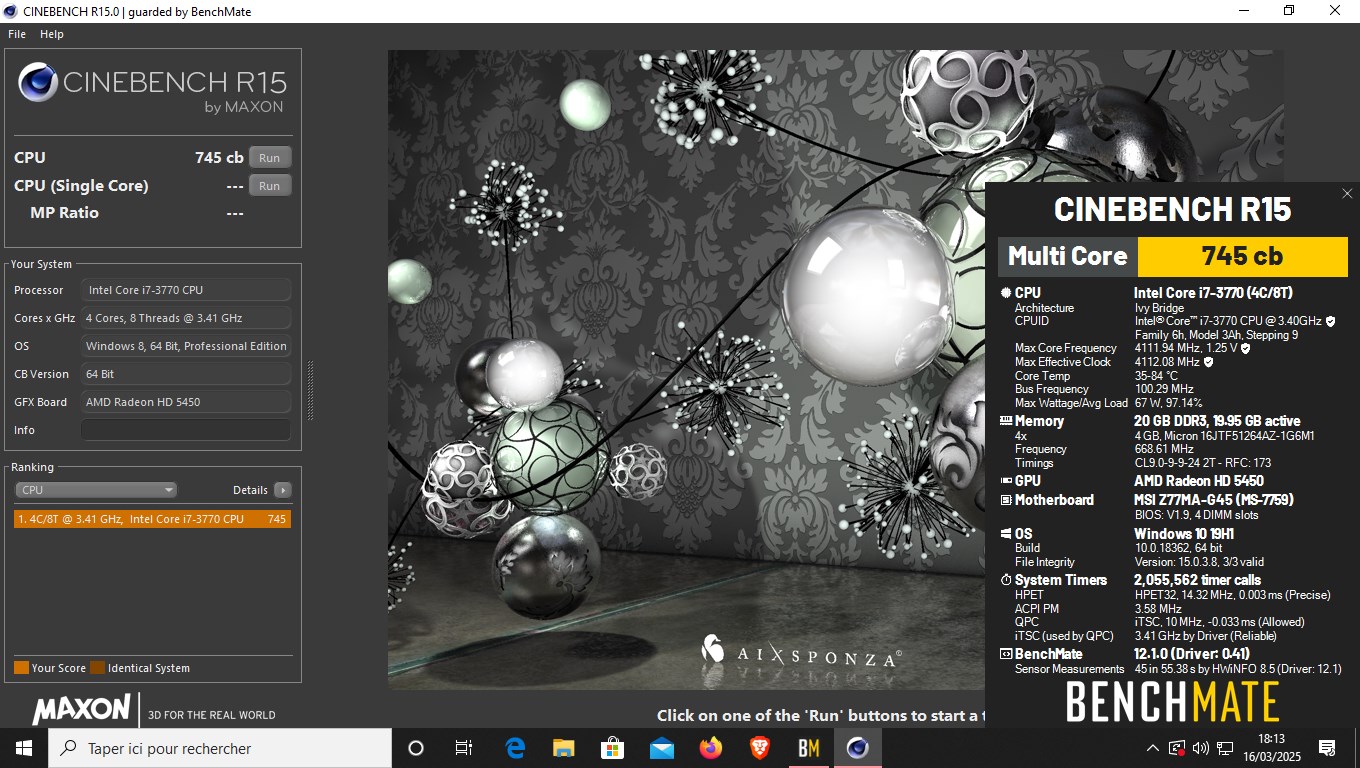Click the yellow 745 cb Multi Core score
1360x768 pixels.
click(1242, 256)
